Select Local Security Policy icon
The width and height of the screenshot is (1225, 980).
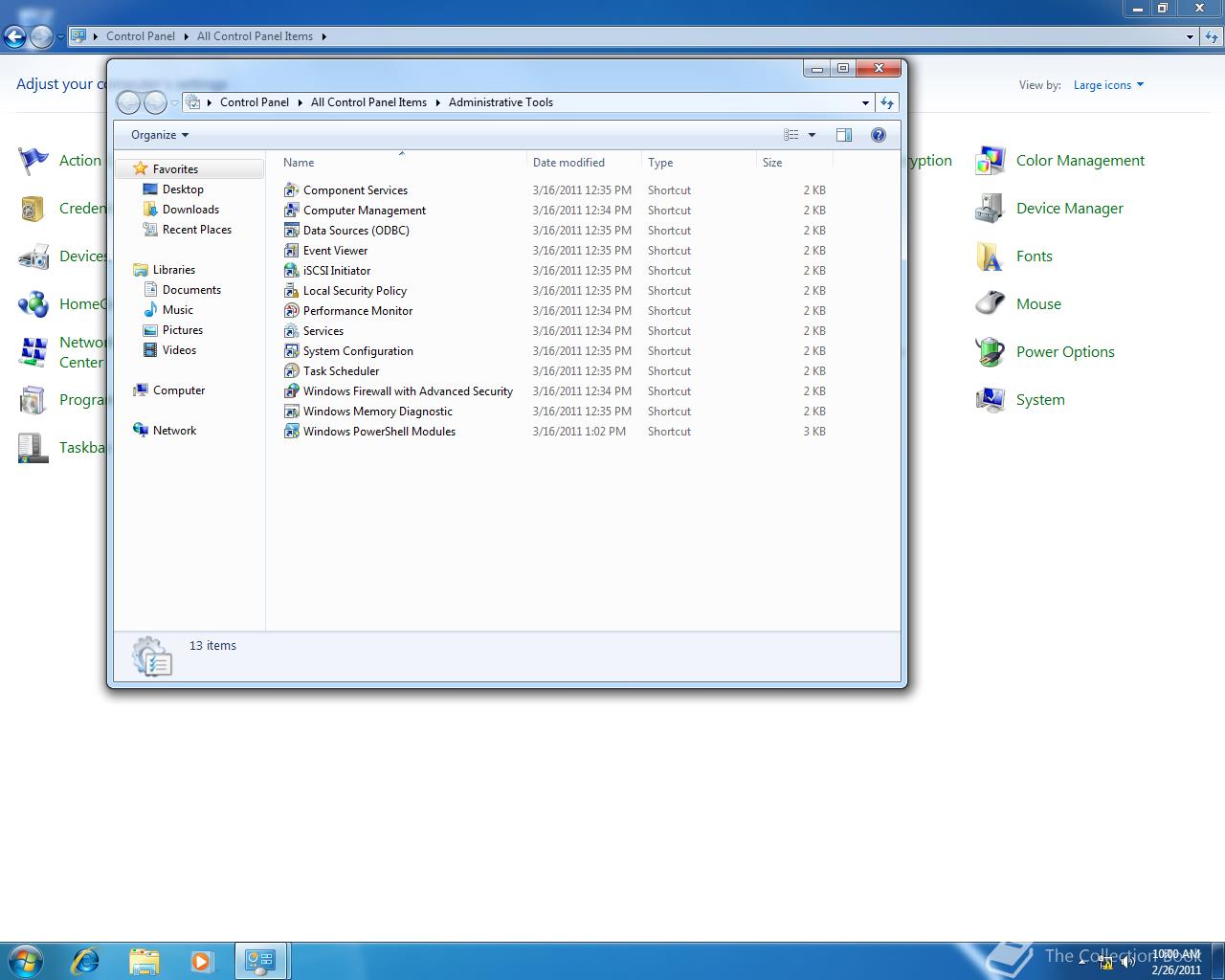(292, 291)
